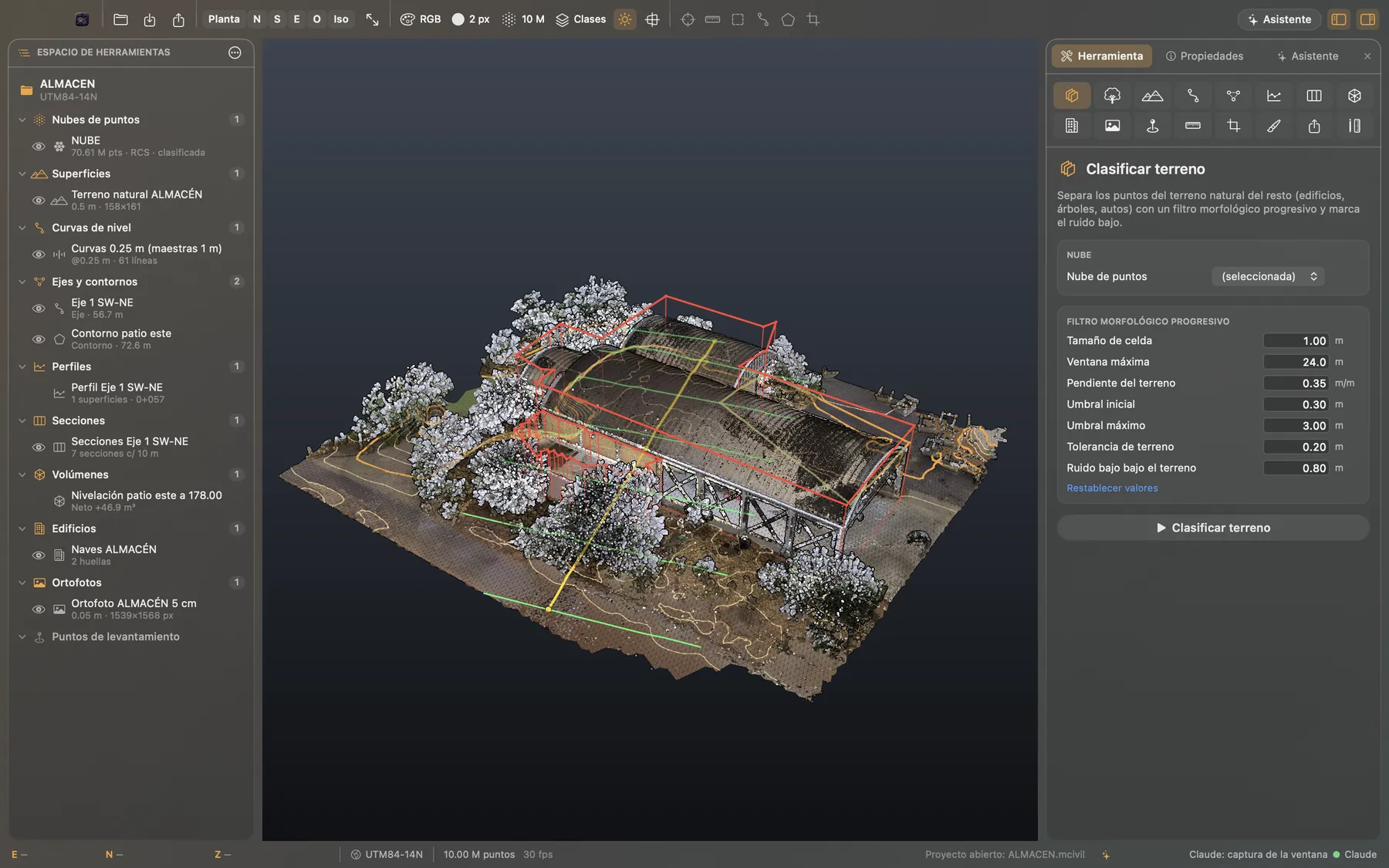This screenshot has width=1389, height=868.
Task: Click the Restablecer valores link
Action: pos(1112,488)
